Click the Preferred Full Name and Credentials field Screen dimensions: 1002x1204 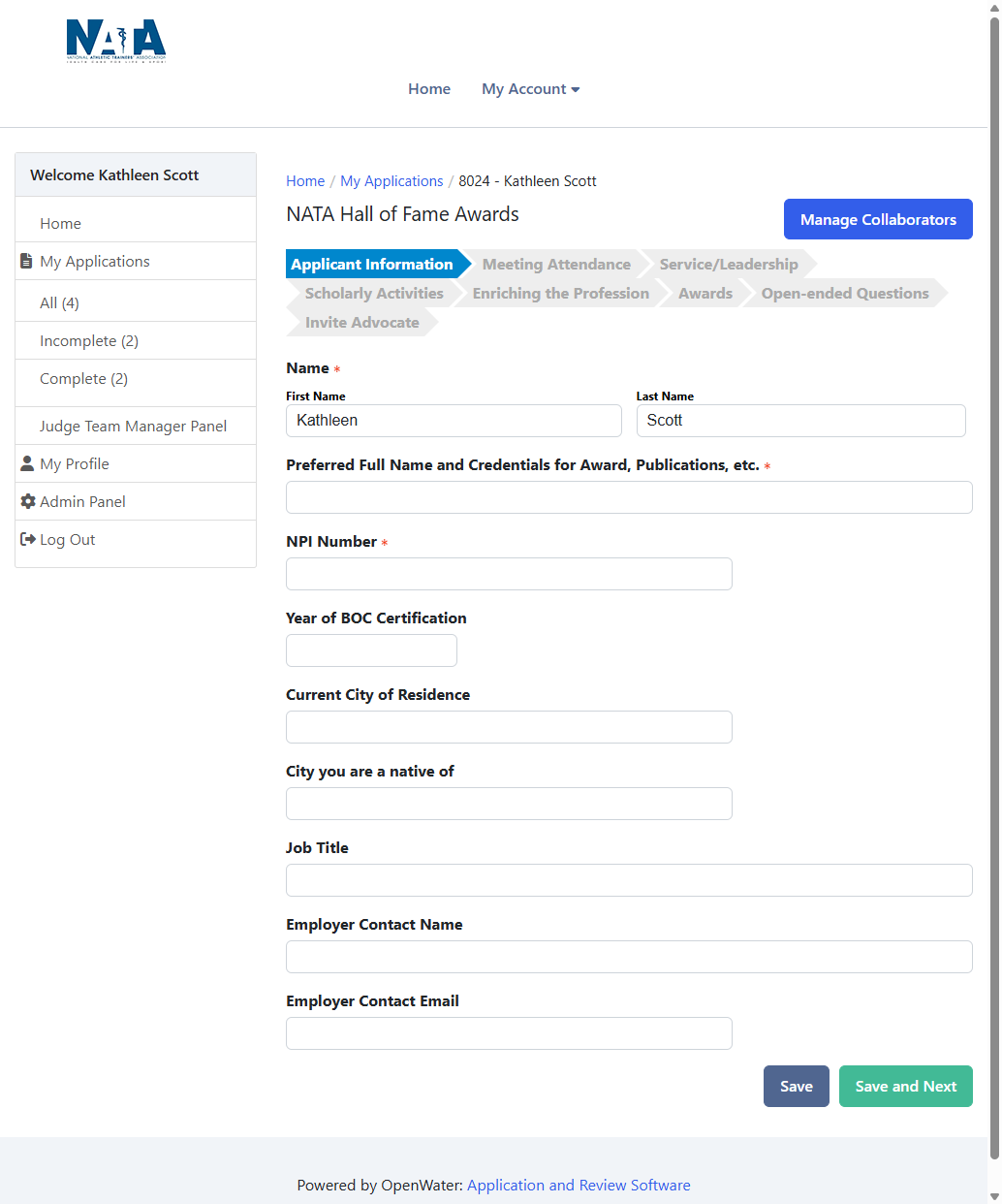tap(629, 497)
